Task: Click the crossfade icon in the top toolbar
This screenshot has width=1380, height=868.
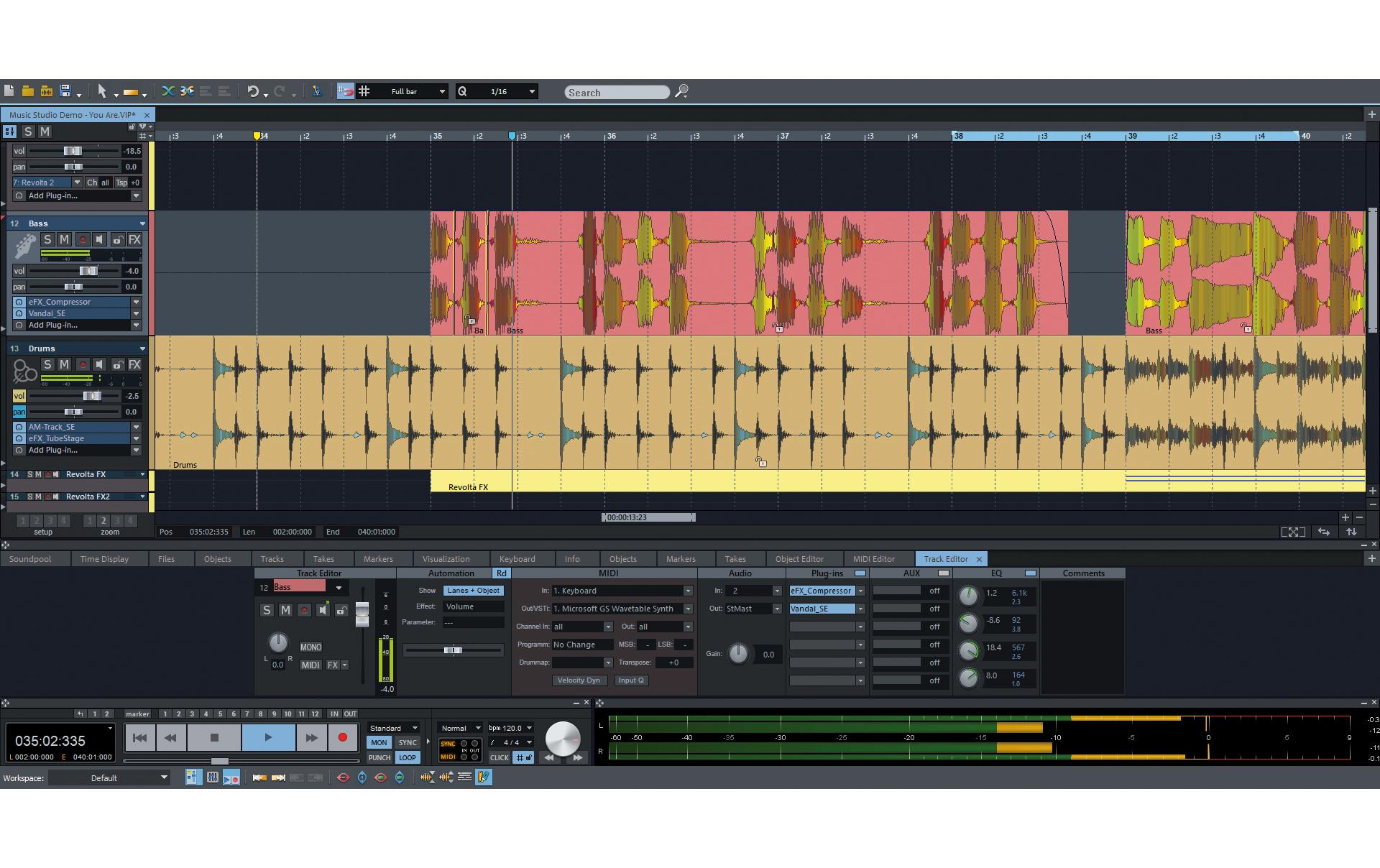Action: 168,91
